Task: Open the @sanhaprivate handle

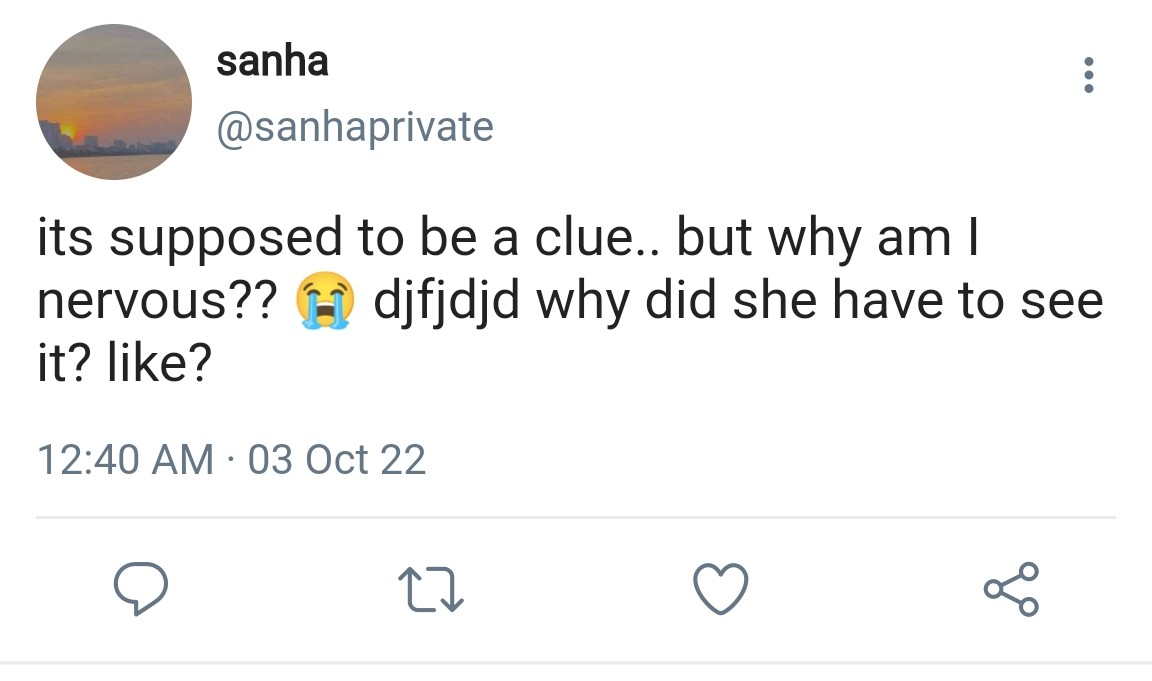Action: pos(355,127)
